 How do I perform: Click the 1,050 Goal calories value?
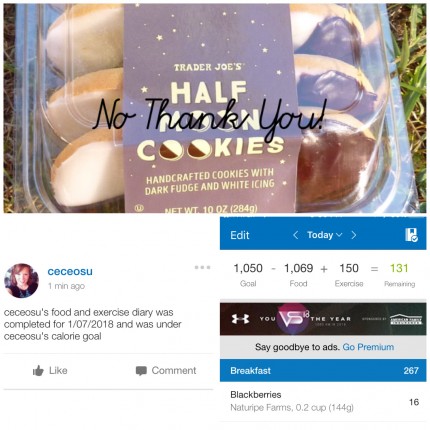(248, 268)
